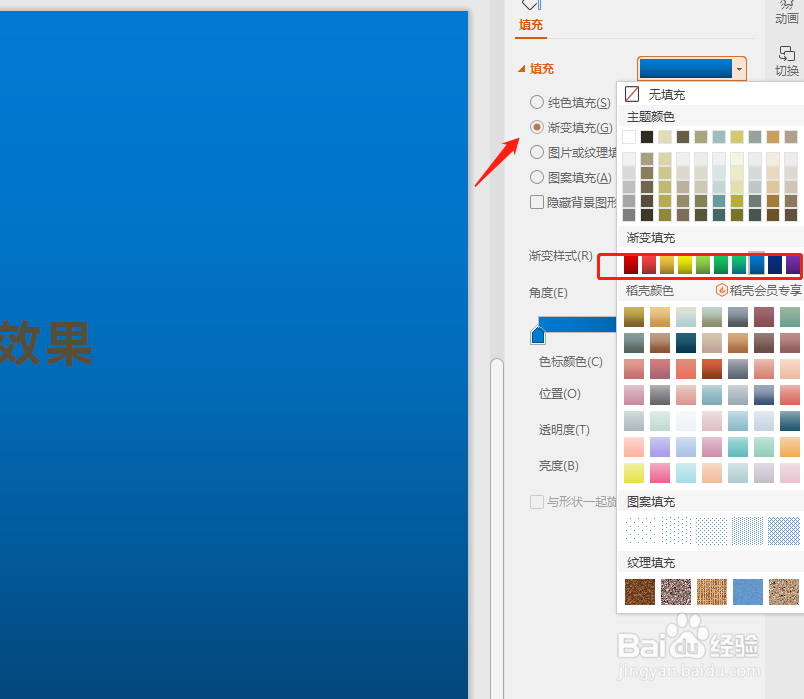
Task: Choose the dark red gradient preset
Action: pos(631,265)
